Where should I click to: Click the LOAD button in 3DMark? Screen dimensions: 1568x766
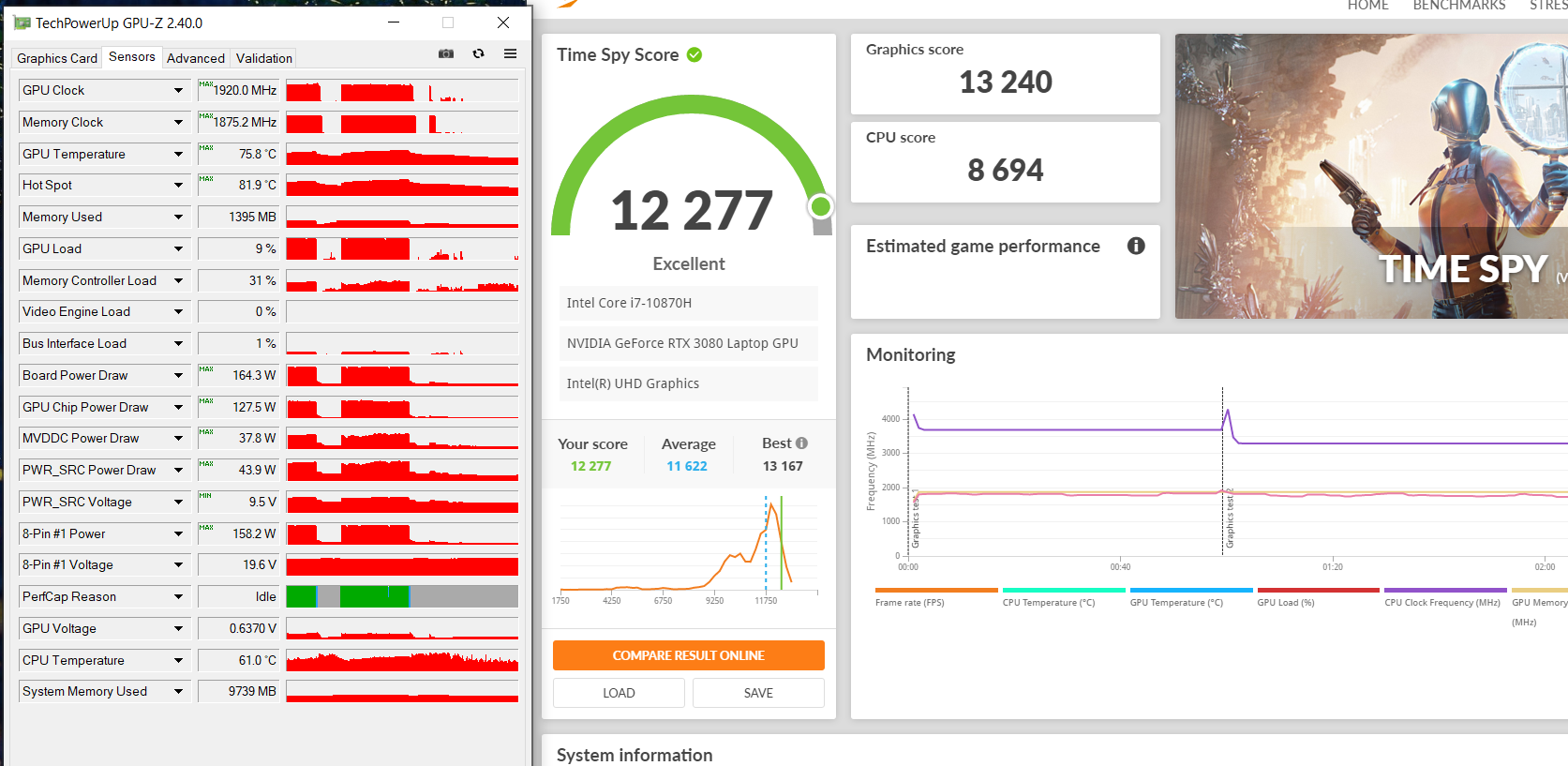tap(619, 693)
